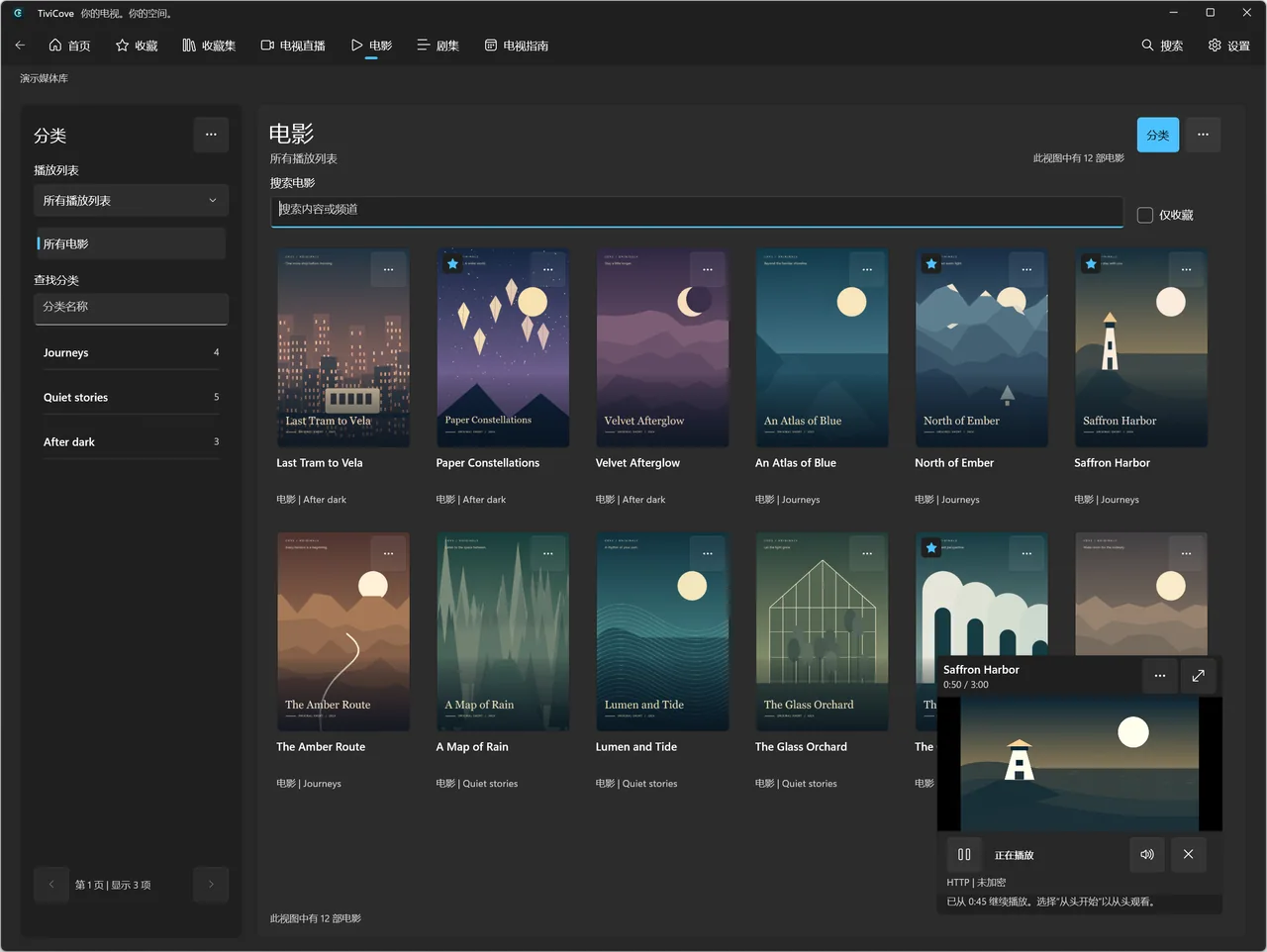This screenshot has width=1267, height=952.
Task: Go to next categories page arrow
Action: (x=211, y=885)
